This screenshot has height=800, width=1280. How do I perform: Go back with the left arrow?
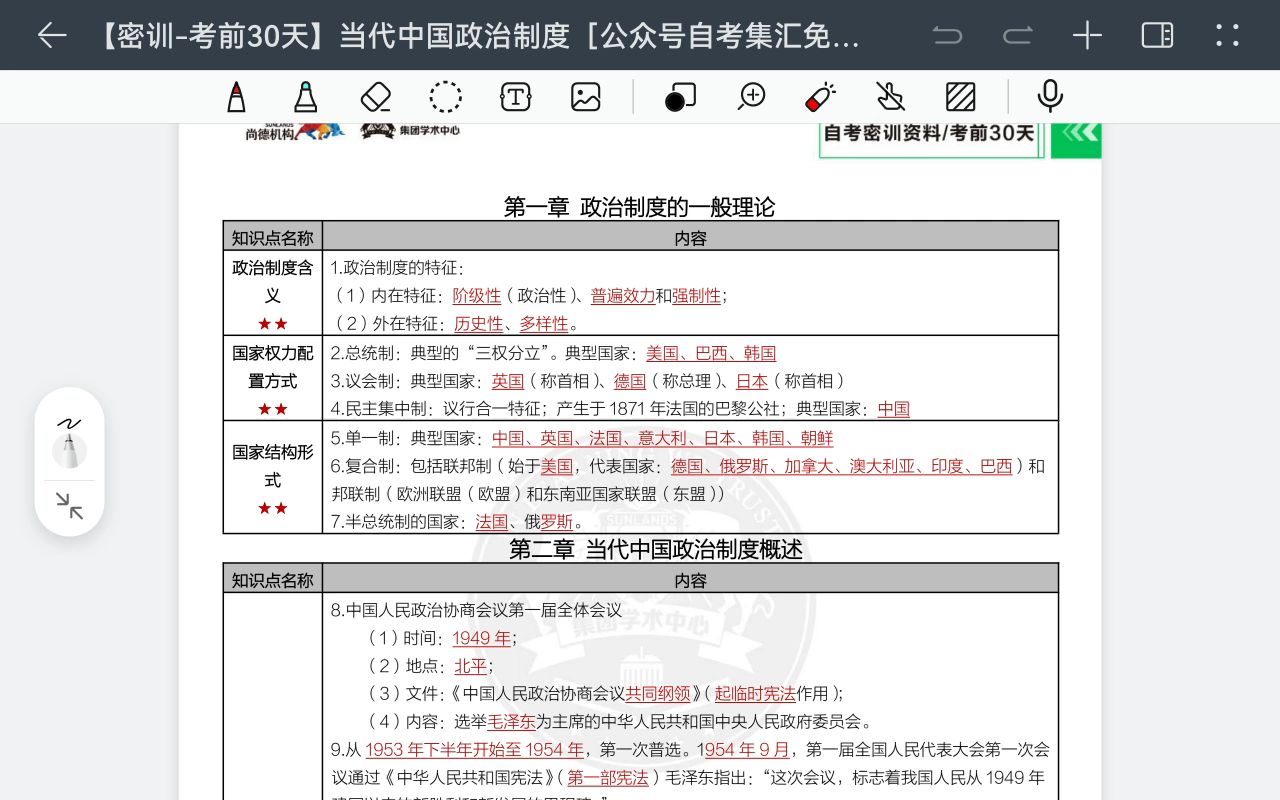coord(52,36)
